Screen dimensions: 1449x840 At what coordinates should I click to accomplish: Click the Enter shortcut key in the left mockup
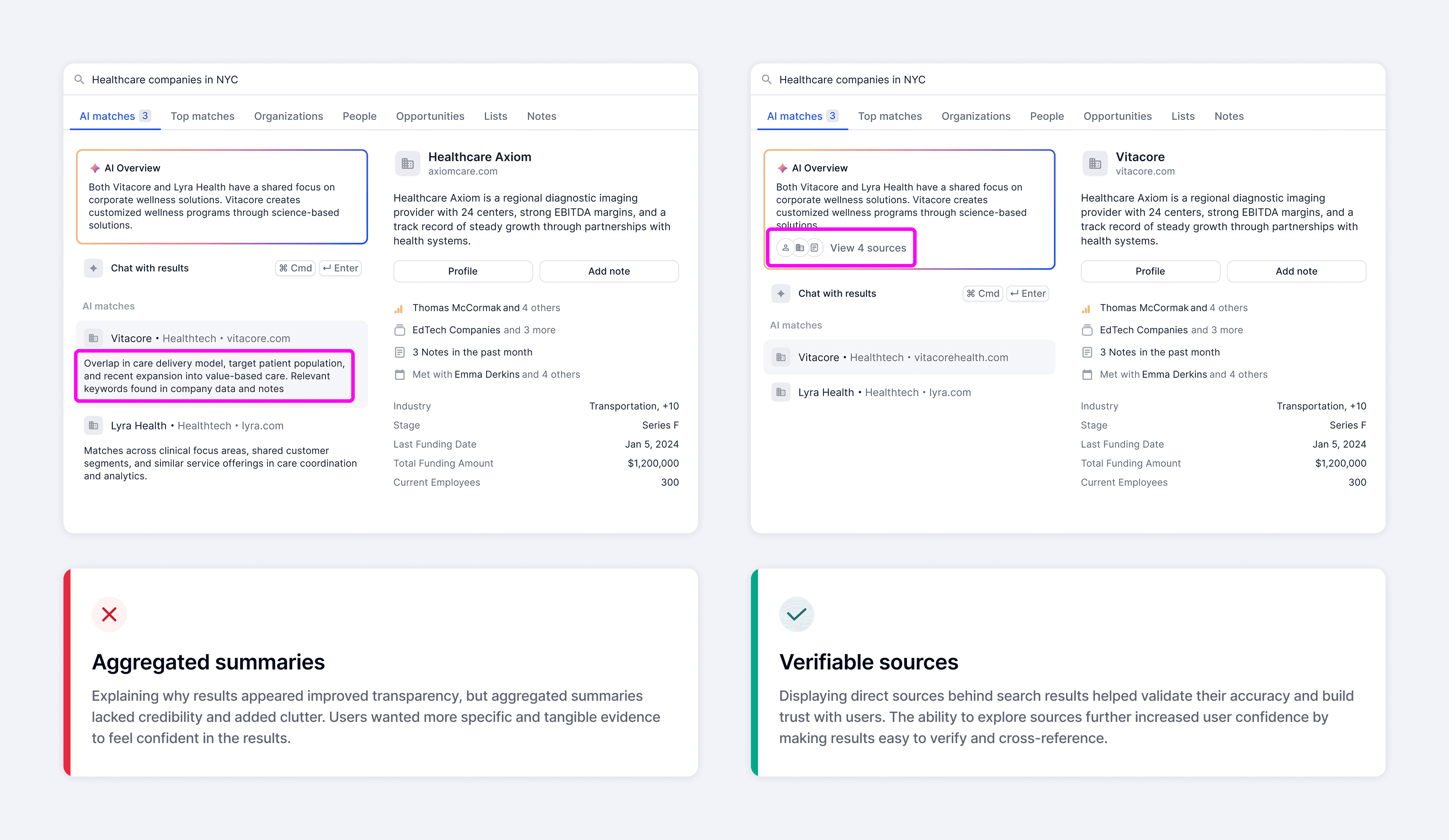(340, 268)
